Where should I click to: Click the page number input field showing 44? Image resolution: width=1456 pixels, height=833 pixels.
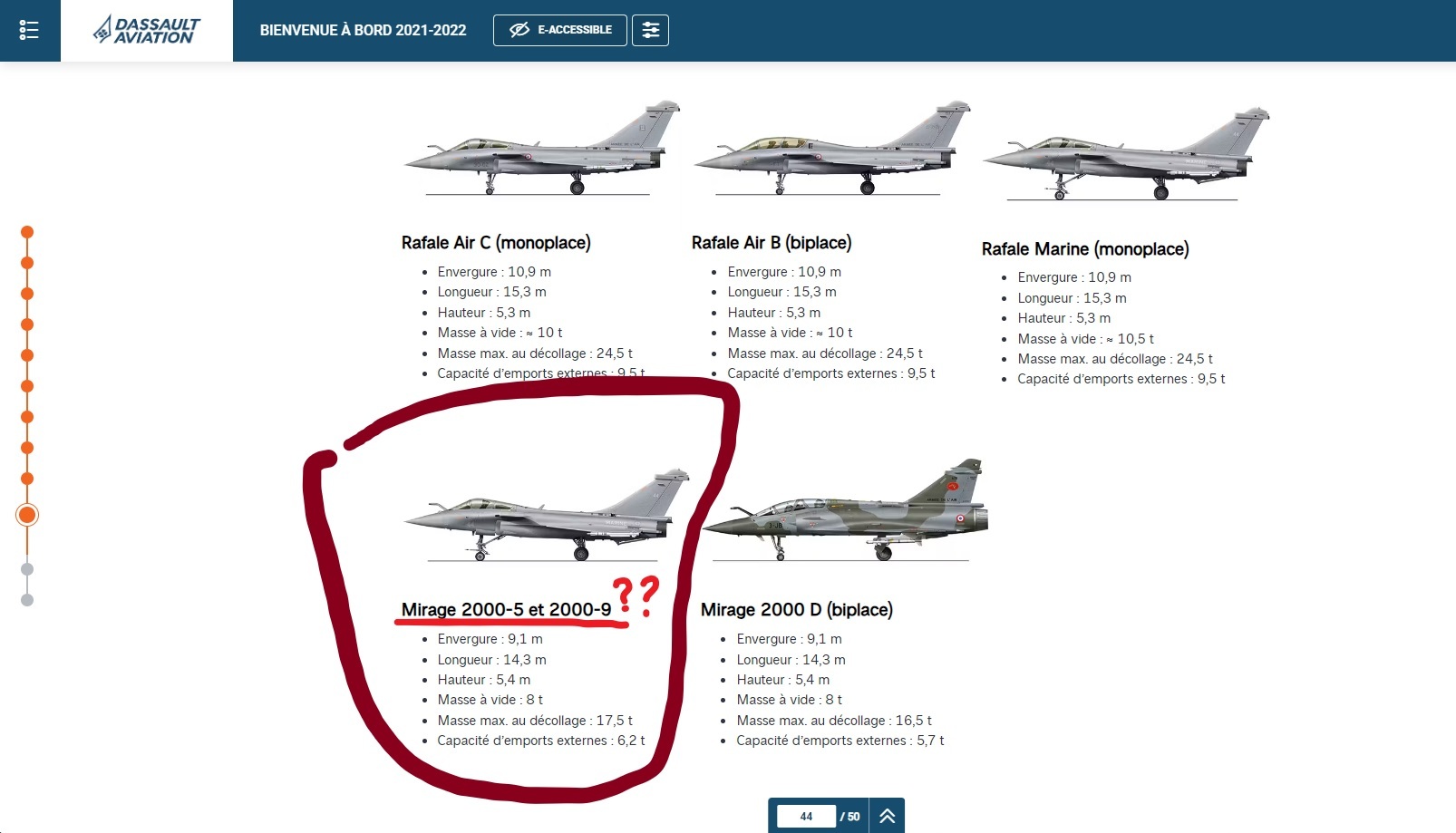coord(806,817)
